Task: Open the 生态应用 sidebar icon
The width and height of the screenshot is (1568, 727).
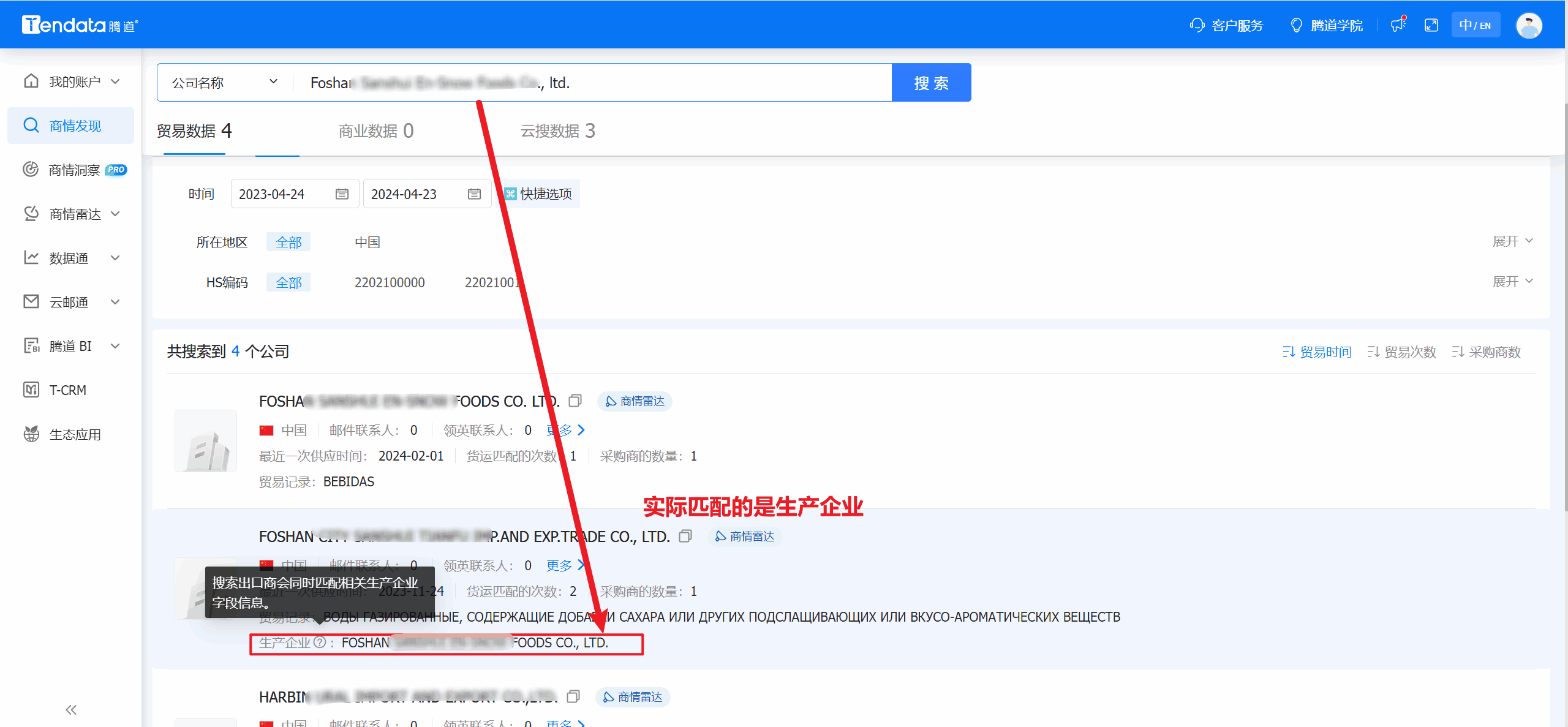Action: point(31,434)
